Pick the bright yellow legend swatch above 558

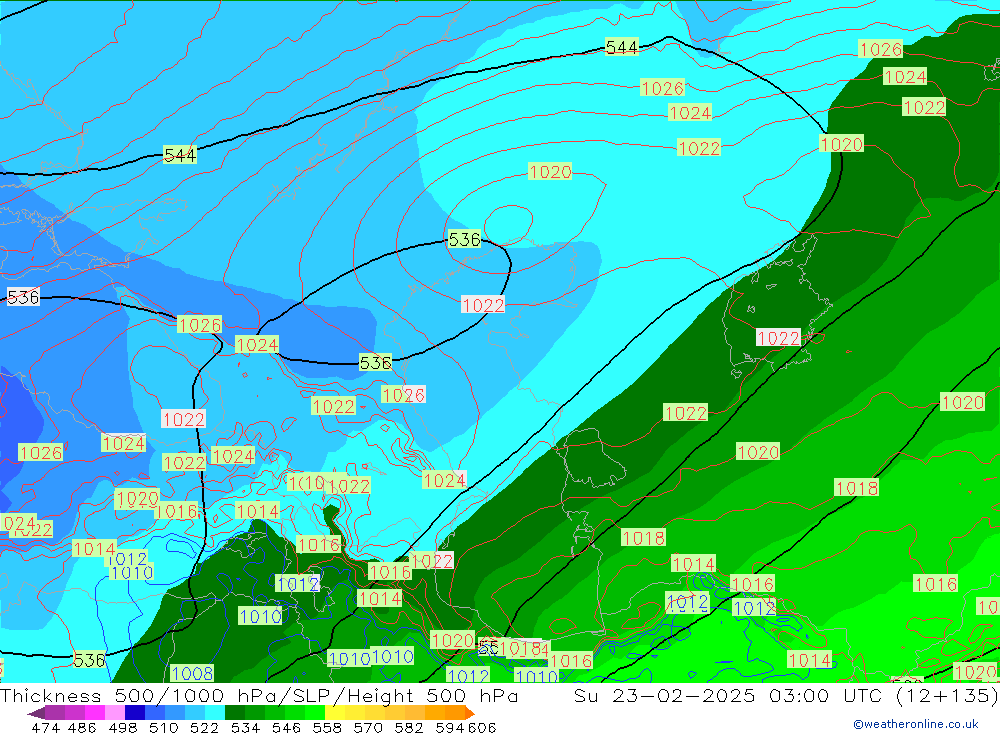tap(335, 713)
